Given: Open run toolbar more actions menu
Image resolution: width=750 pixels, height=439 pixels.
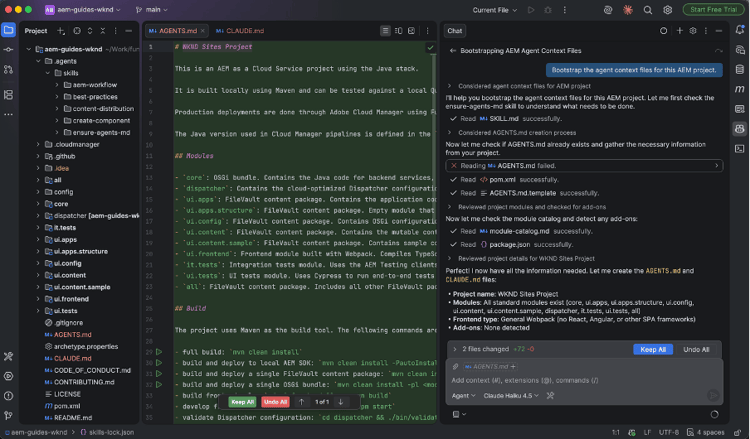Looking at the screenshot, I should 565,10.
